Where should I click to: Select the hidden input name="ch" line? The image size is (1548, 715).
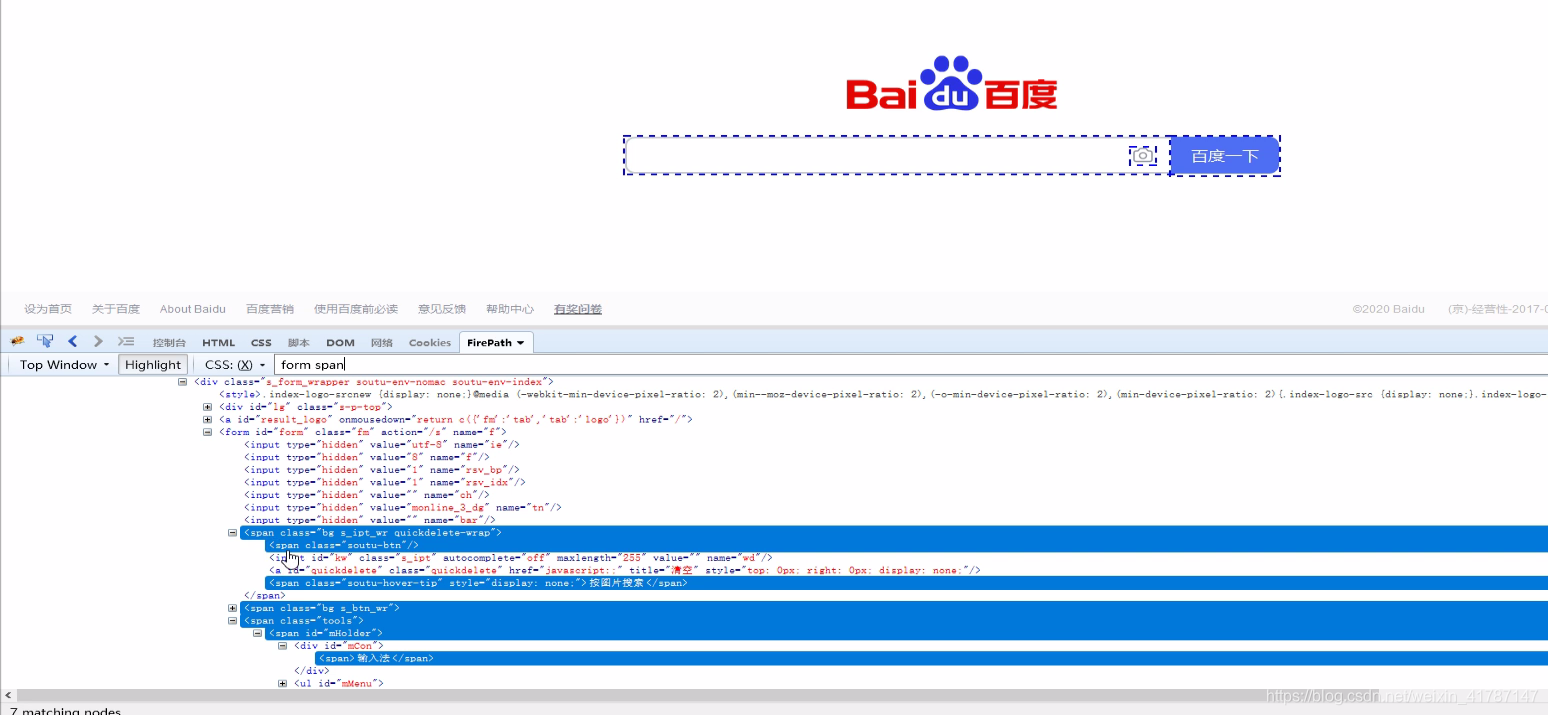click(x=367, y=495)
